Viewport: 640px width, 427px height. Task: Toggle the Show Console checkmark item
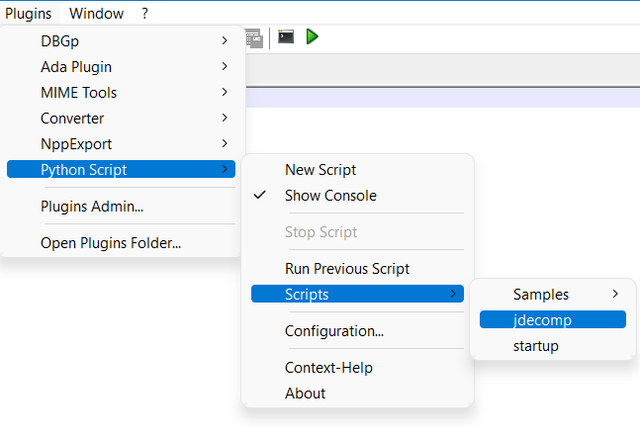click(x=358, y=195)
